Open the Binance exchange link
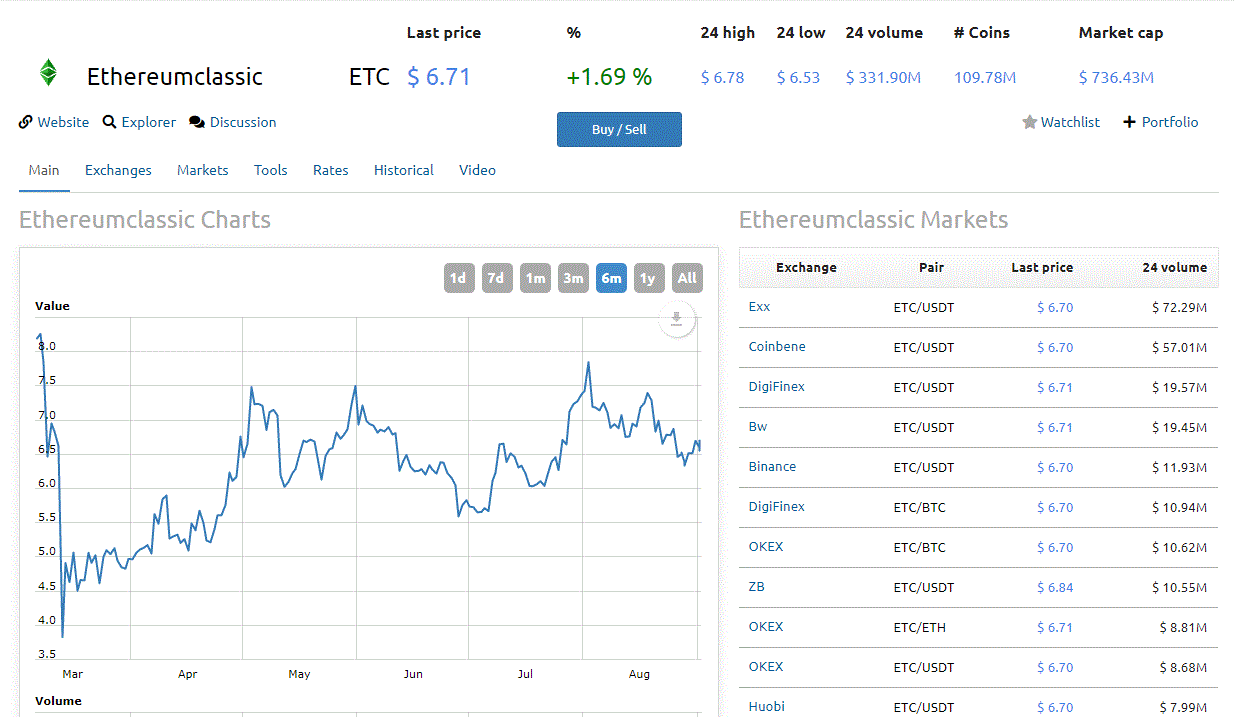Viewport: 1235px width, 717px height. [x=772, y=467]
